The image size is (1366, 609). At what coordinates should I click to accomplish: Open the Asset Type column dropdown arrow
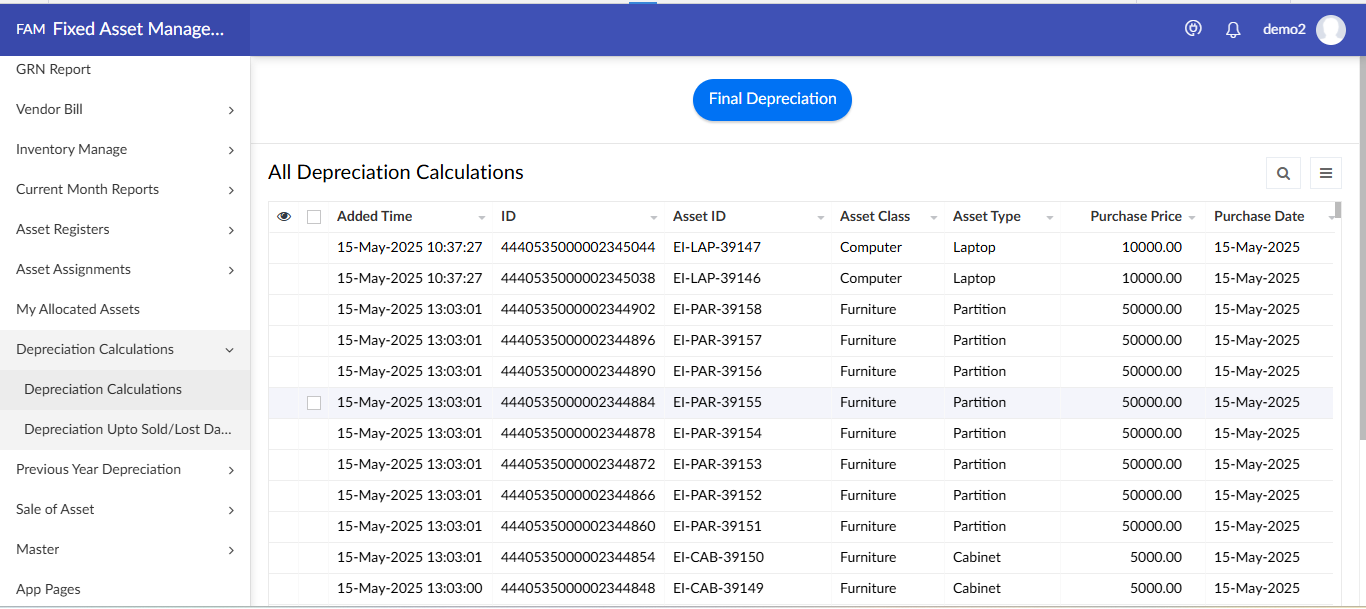(x=1049, y=217)
